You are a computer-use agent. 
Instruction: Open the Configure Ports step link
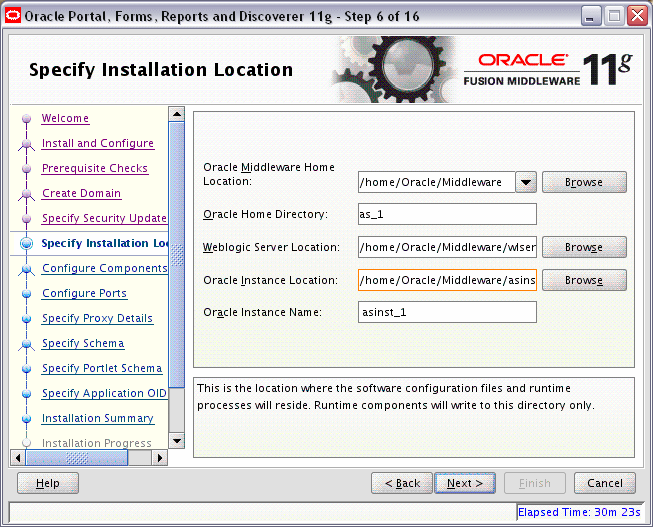click(x=85, y=293)
